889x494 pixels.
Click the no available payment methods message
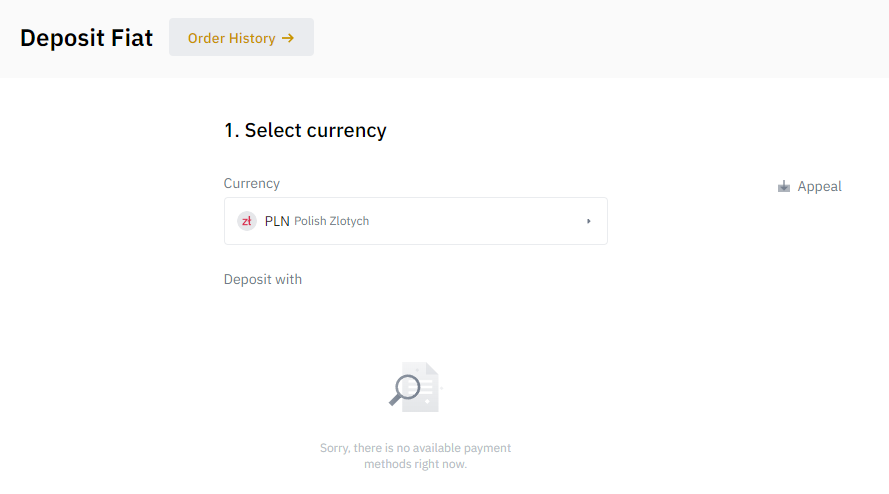[416, 455]
